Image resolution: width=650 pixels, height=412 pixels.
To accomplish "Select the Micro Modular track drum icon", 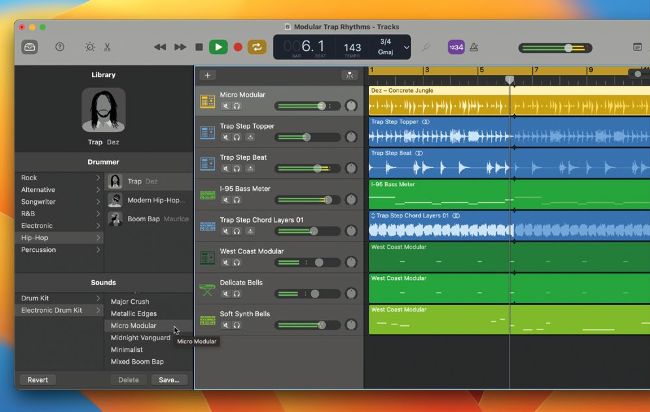I will (x=207, y=101).
